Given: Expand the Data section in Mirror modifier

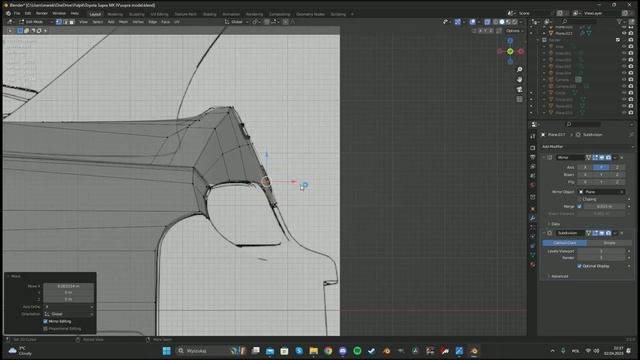Looking at the screenshot, I should tap(554, 224).
